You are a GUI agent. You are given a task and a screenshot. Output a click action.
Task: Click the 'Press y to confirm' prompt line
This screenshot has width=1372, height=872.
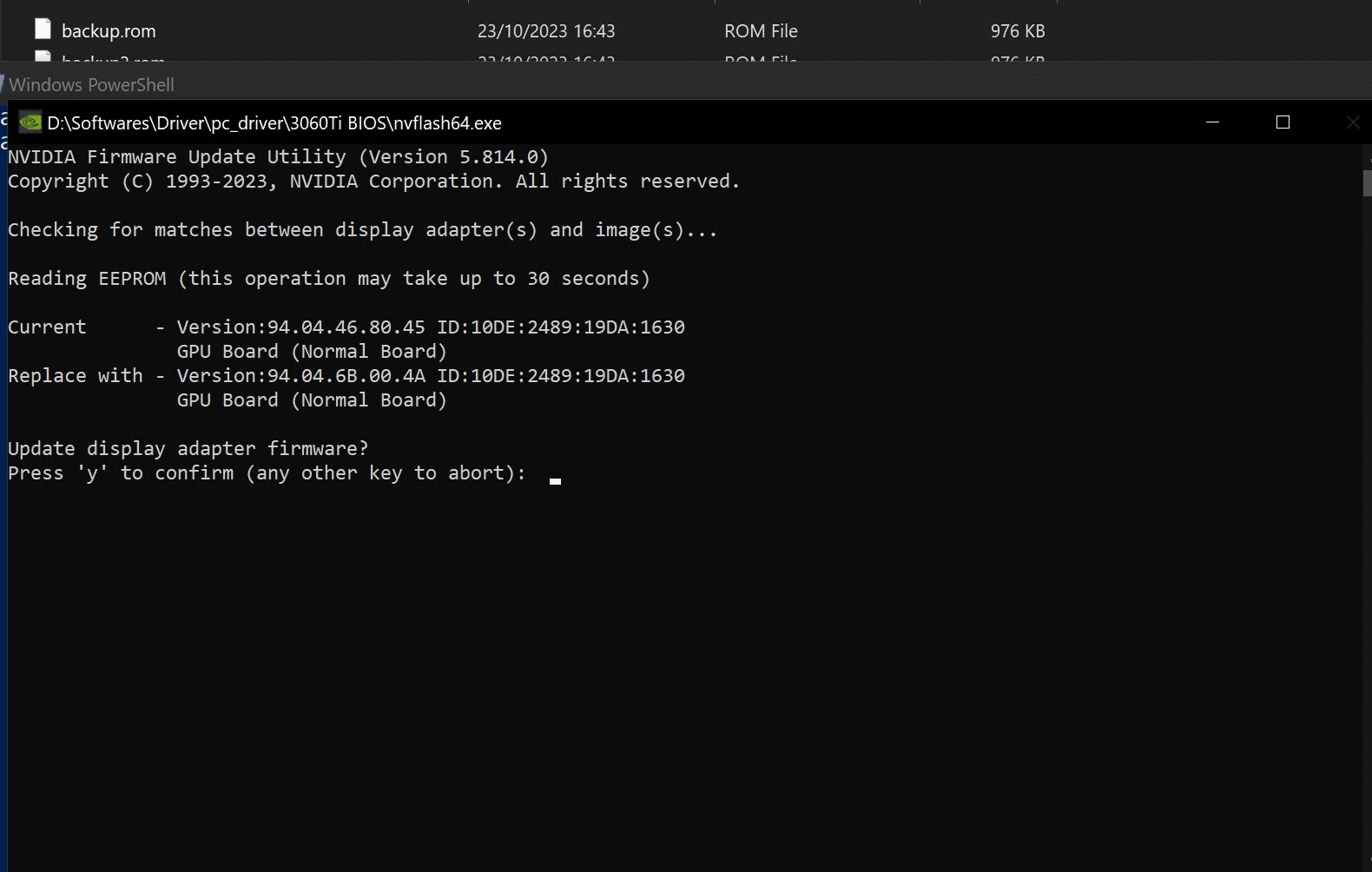click(267, 473)
